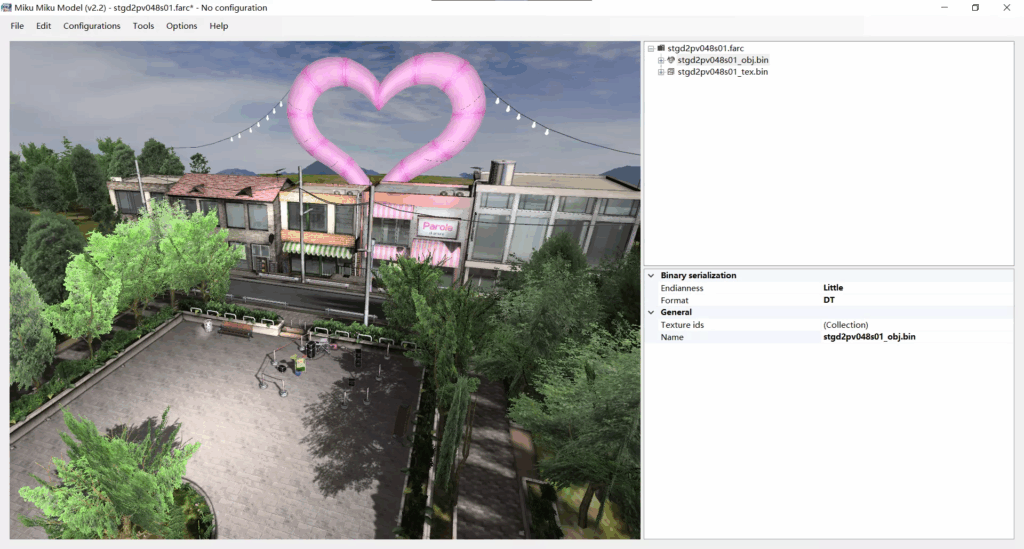
Task: Close the Miku Miku Model window
Action: (1006, 8)
